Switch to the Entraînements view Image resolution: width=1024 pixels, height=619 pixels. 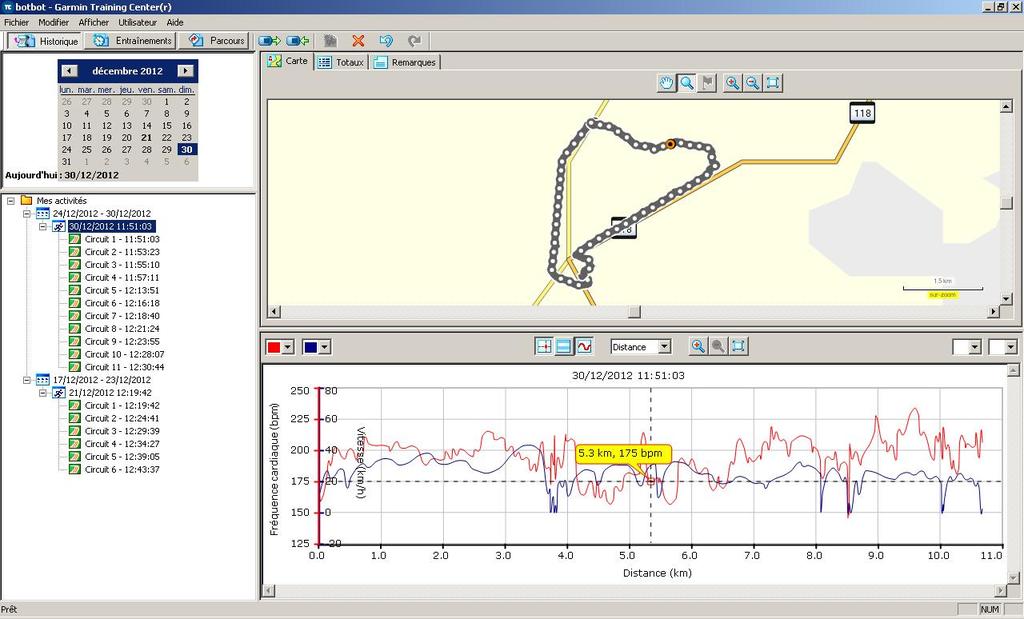click(x=131, y=41)
